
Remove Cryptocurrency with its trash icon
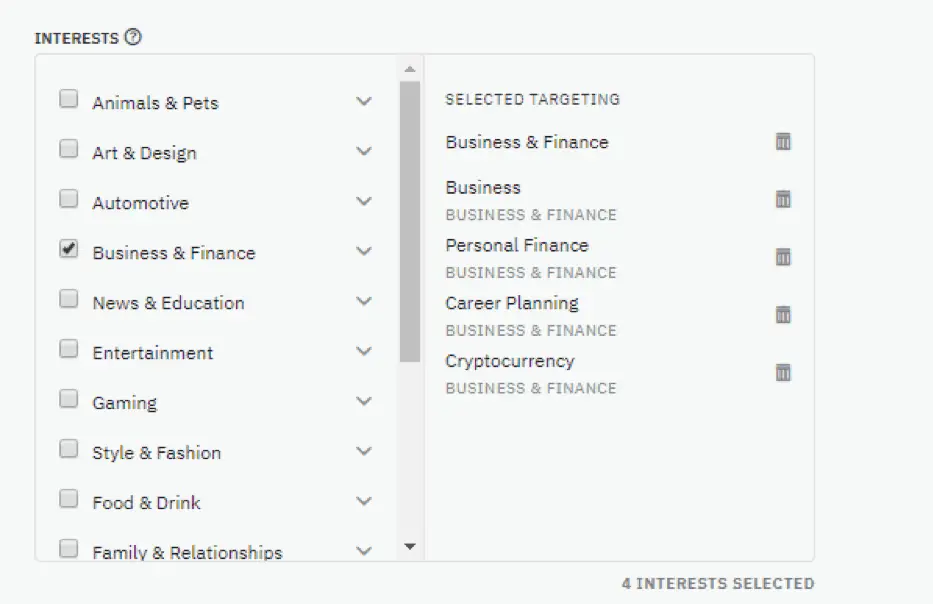(x=783, y=373)
